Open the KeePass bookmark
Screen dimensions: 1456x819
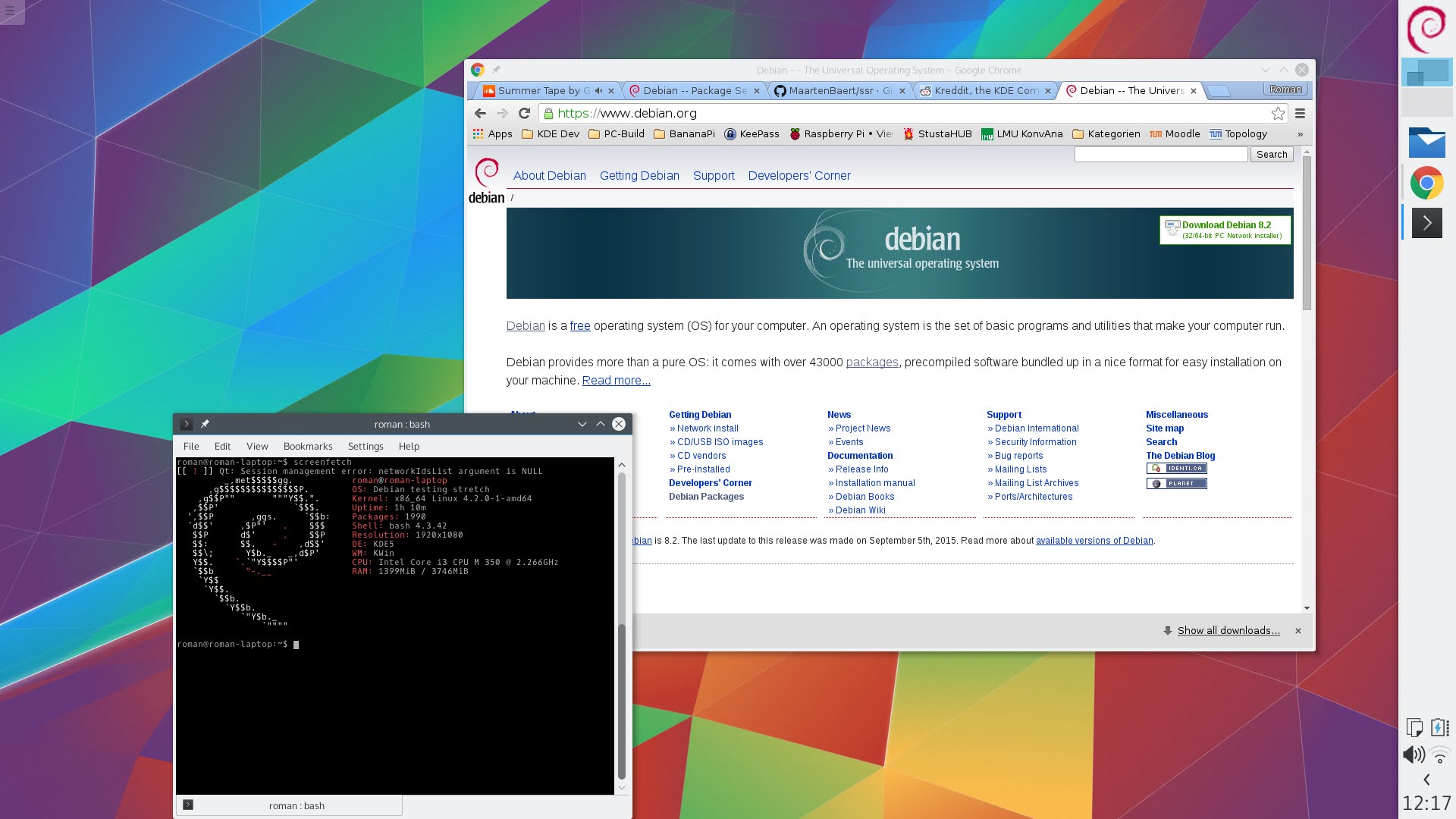tap(752, 133)
